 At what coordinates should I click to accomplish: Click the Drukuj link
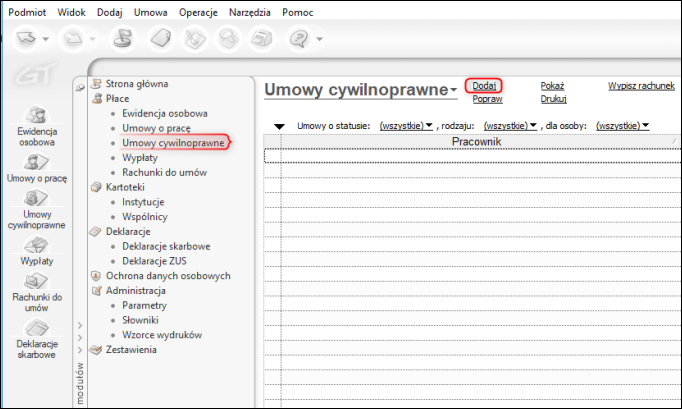click(x=554, y=99)
